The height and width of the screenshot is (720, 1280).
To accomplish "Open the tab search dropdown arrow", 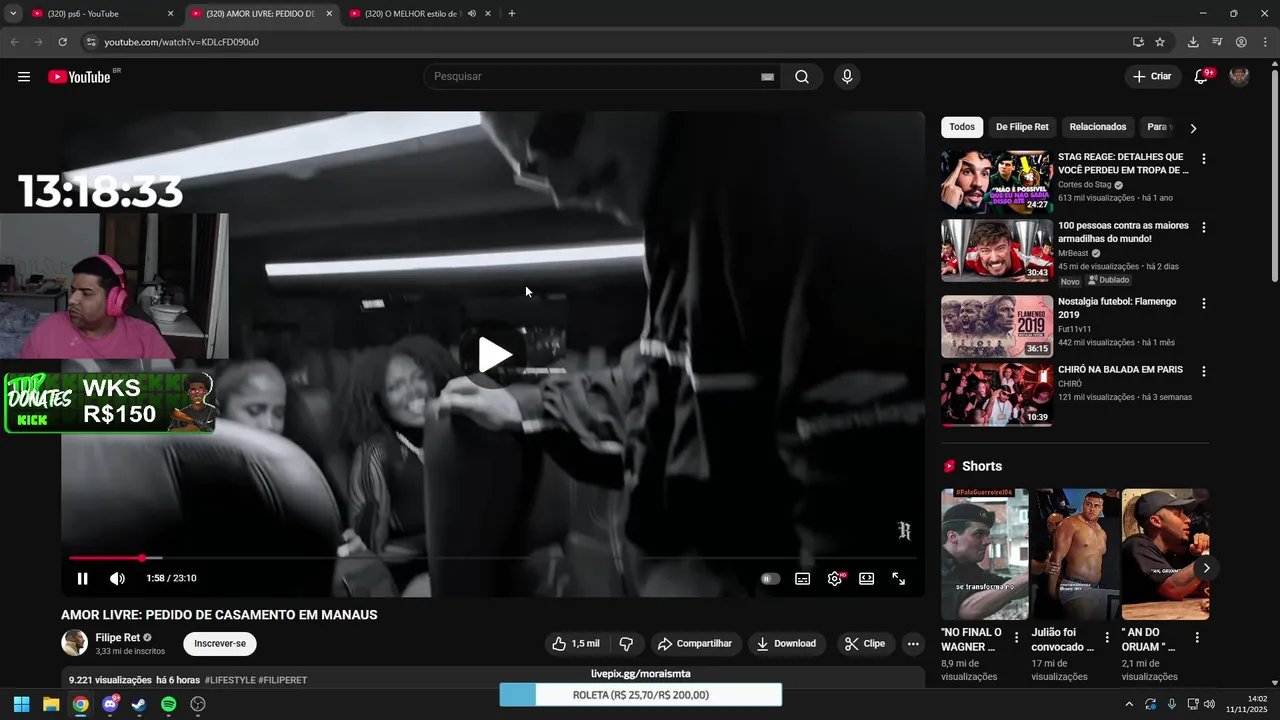I will tap(13, 14).
